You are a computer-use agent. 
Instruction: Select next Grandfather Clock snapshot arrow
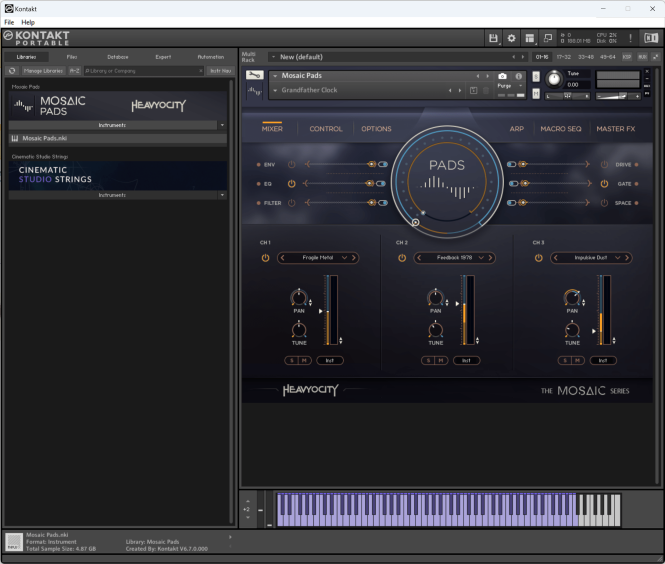460,90
